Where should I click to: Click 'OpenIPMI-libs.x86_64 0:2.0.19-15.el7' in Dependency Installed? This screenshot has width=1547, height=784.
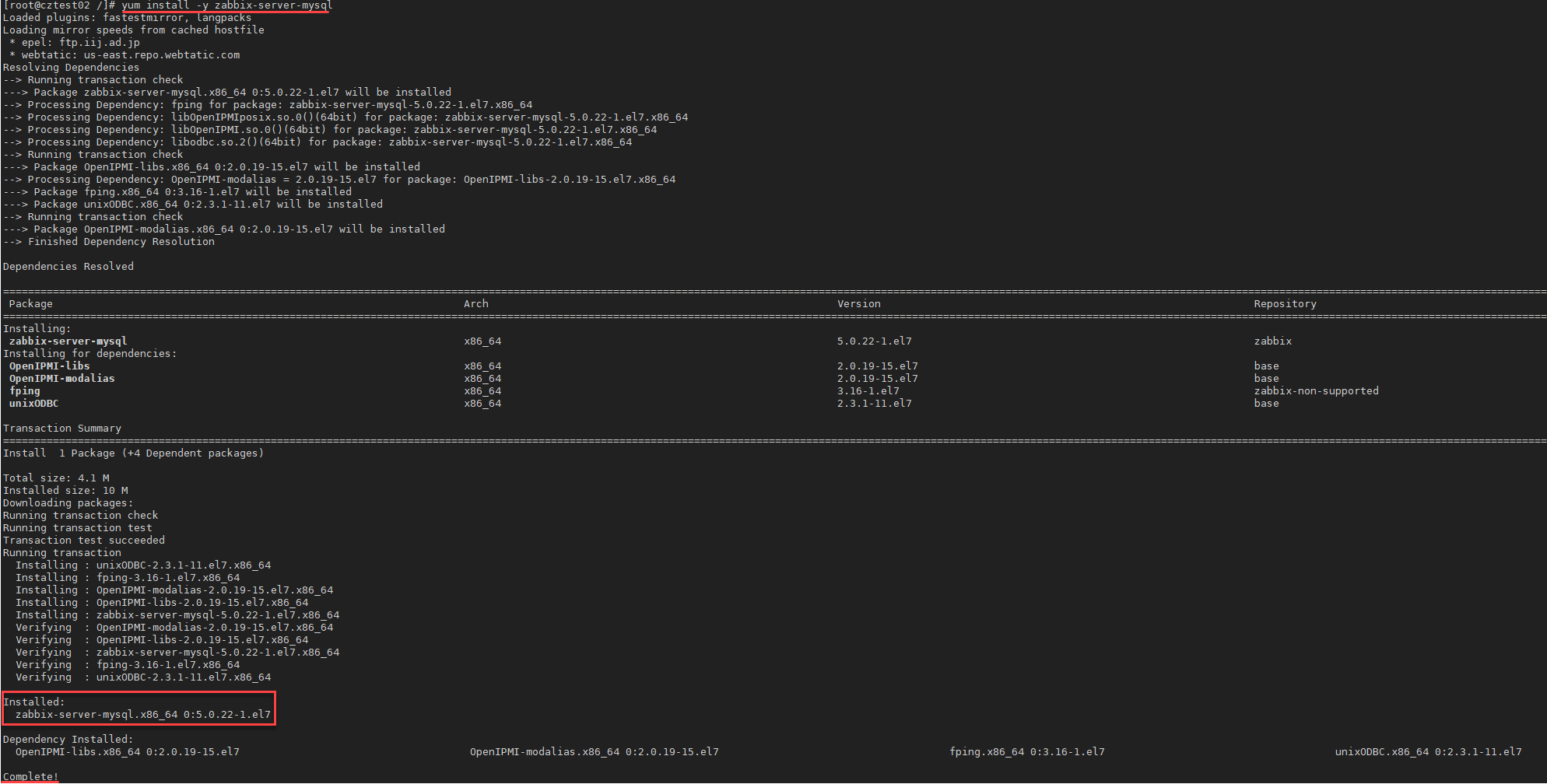(x=128, y=751)
